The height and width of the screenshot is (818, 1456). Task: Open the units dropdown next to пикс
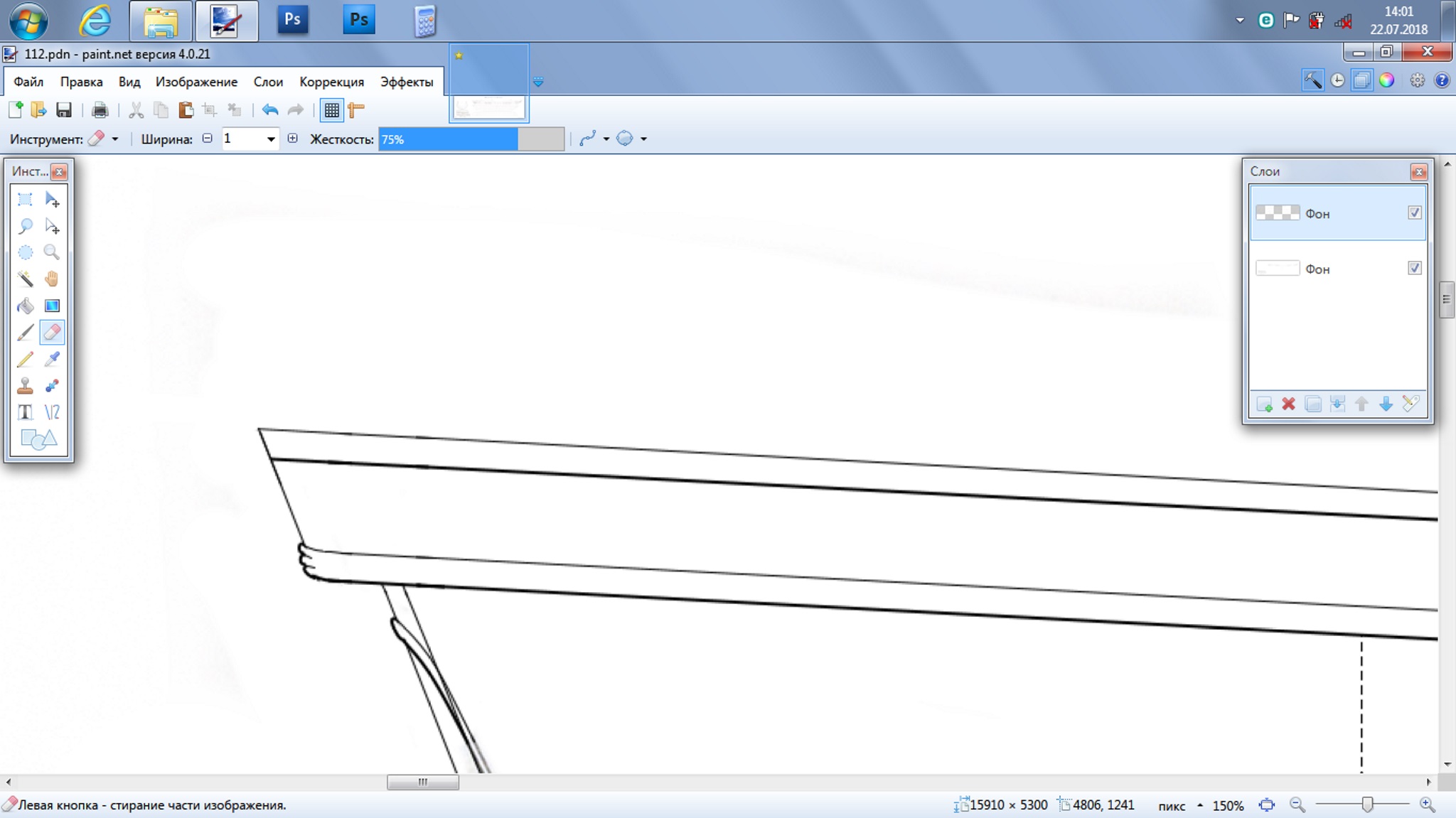[1200, 805]
